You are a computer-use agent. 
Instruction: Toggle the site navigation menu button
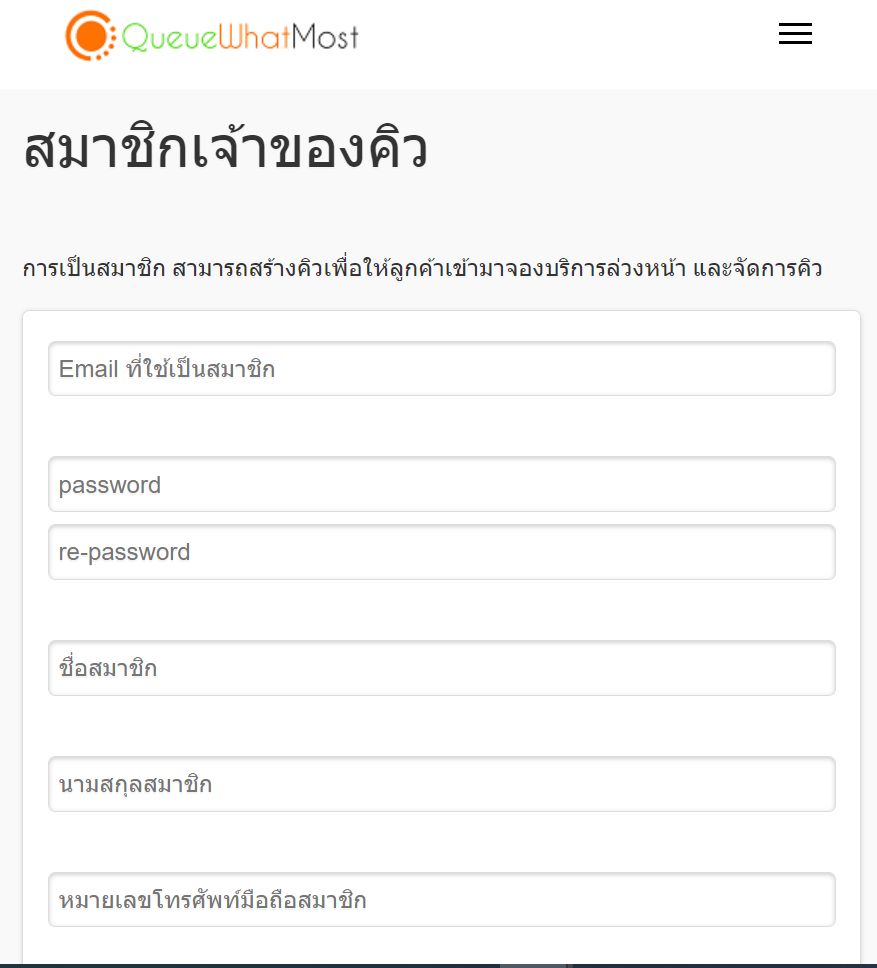(x=795, y=34)
